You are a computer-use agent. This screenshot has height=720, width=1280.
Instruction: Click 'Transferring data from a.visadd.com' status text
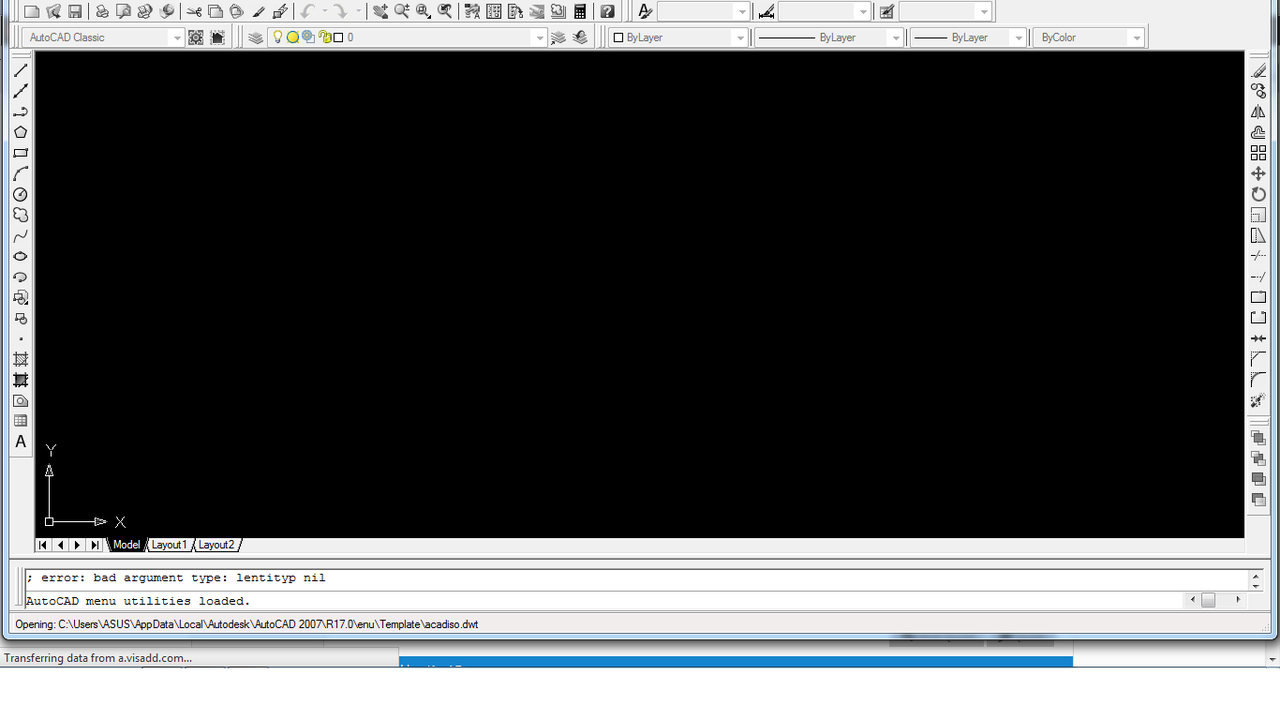[98, 658]
